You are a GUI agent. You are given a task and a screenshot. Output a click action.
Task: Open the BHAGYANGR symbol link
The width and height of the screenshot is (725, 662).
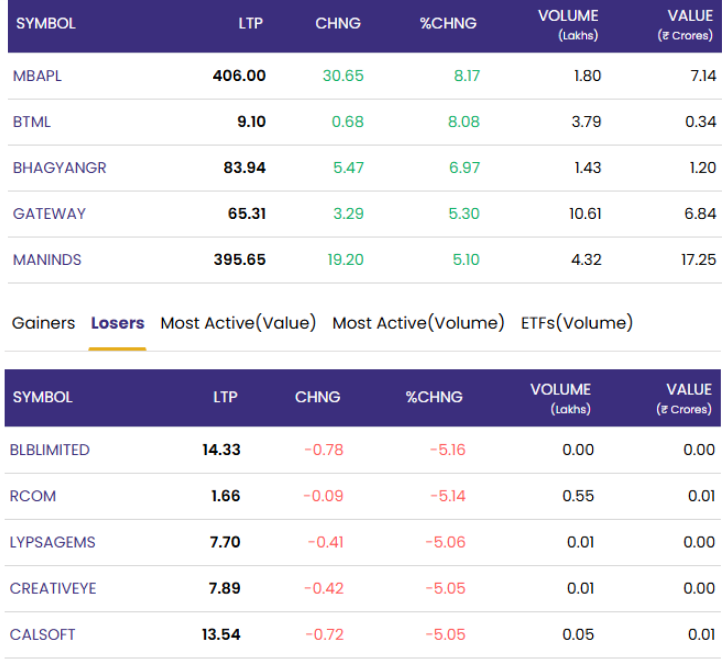pyautogui.click(x=60, y=168)
